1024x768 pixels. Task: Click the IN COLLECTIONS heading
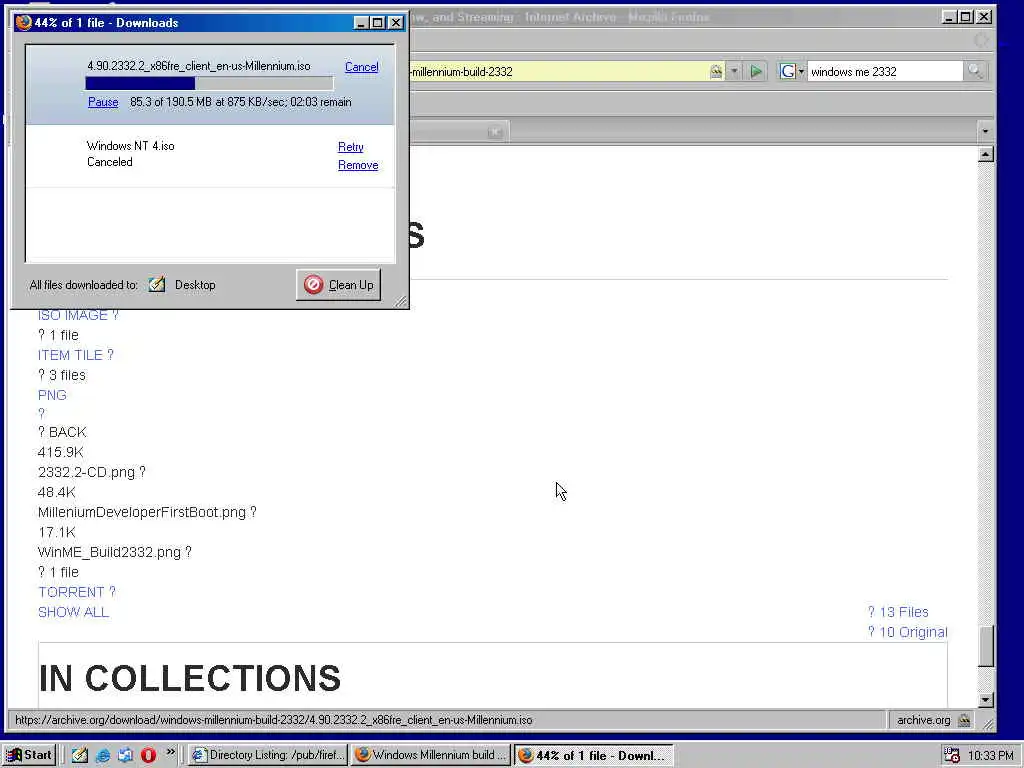(190, 679)
